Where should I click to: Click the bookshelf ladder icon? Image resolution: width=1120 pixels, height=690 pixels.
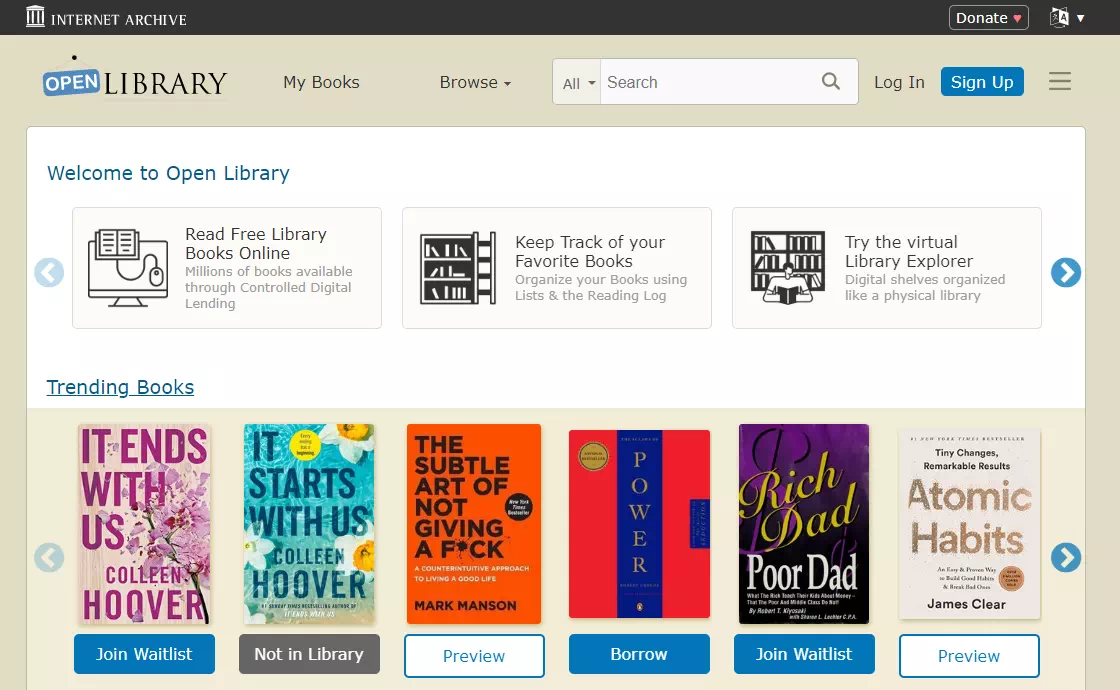[x=458, y=268]
